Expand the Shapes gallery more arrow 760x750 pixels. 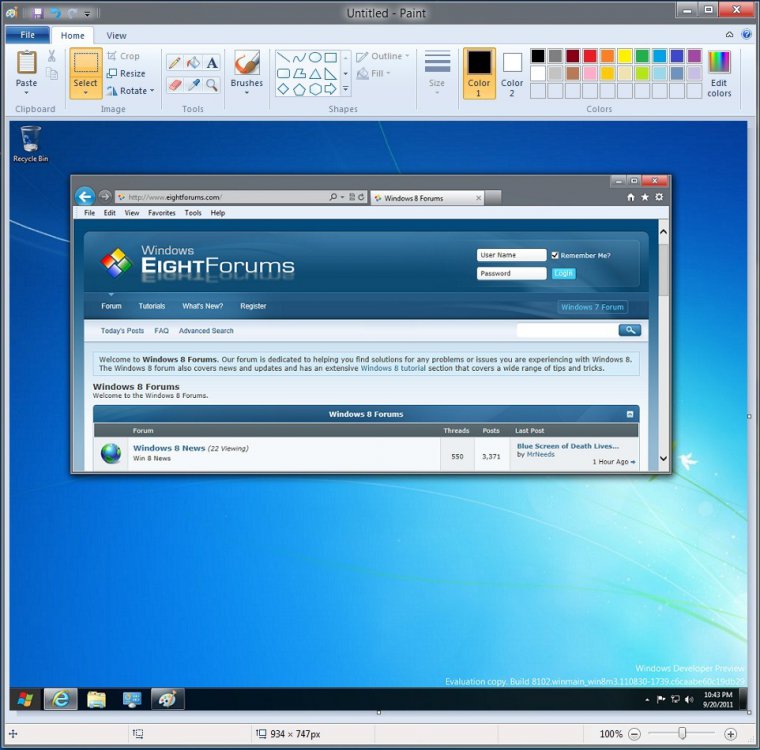pos(346,89)
